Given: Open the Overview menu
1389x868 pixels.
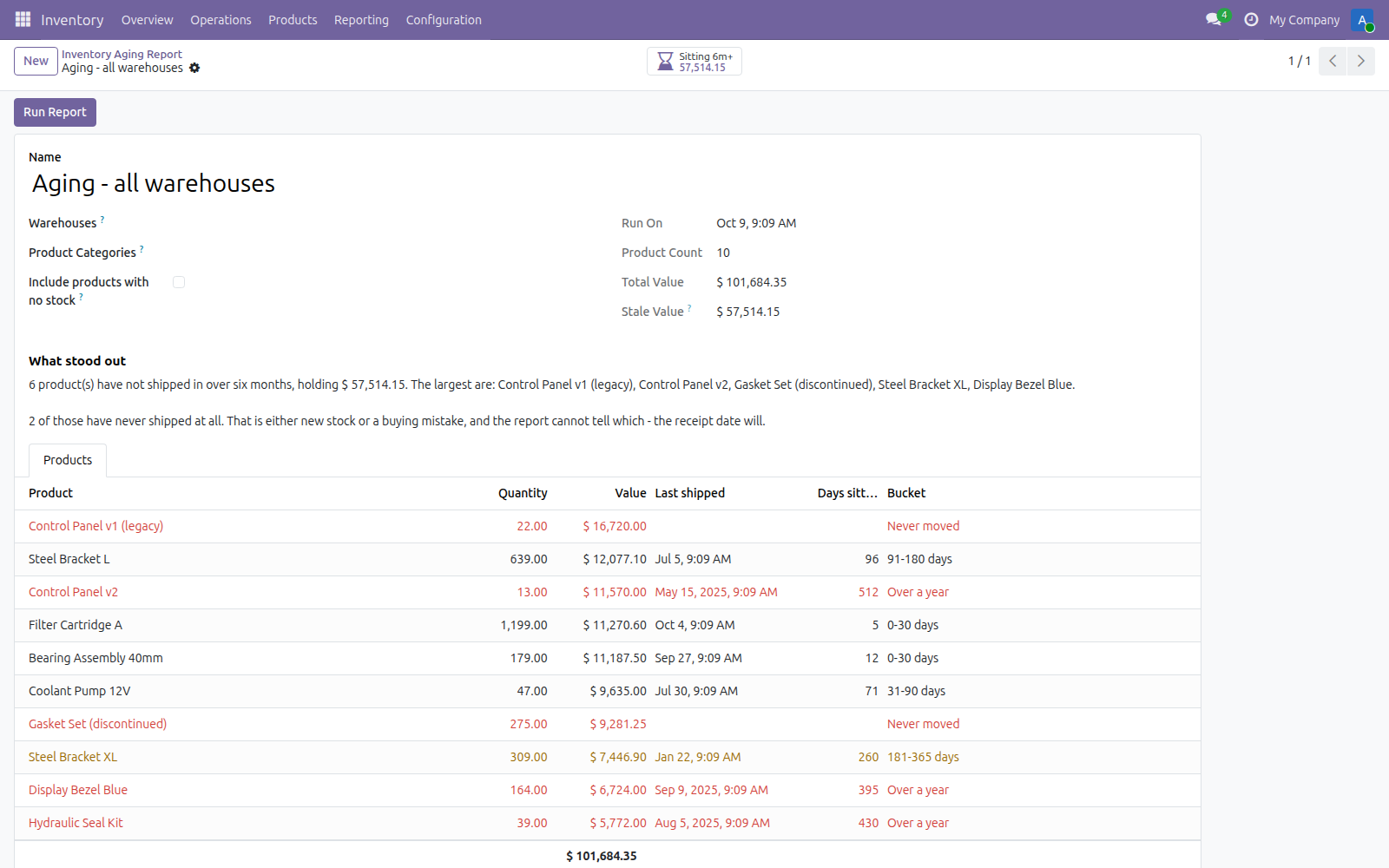Looking at the screenshot, I should 148,20.
